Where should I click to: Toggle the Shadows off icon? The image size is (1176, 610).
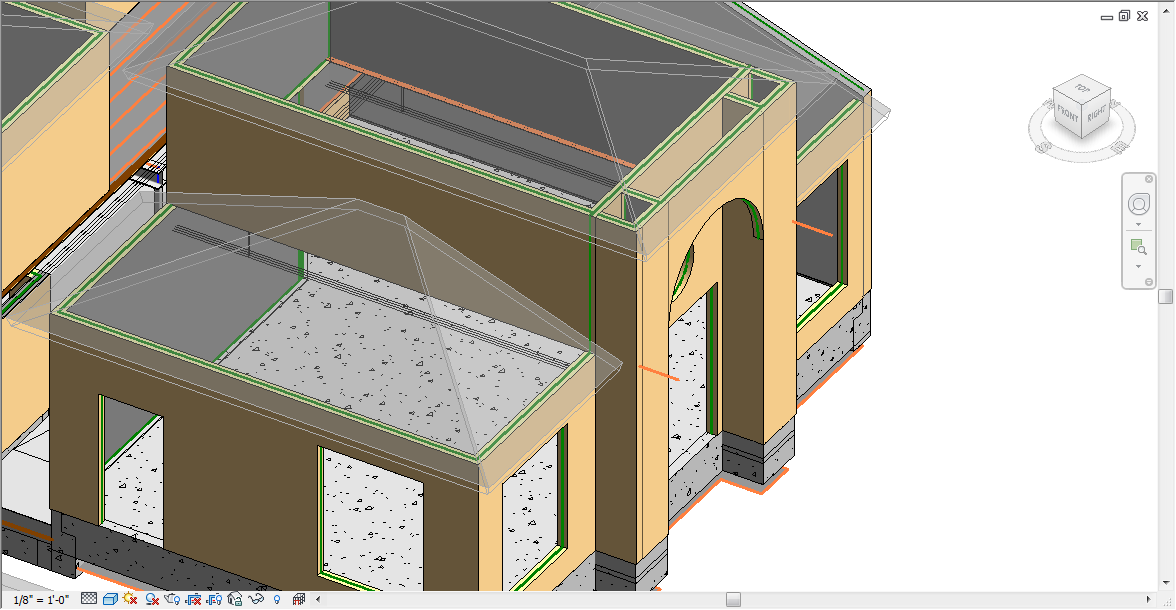[x=152, y=599]
